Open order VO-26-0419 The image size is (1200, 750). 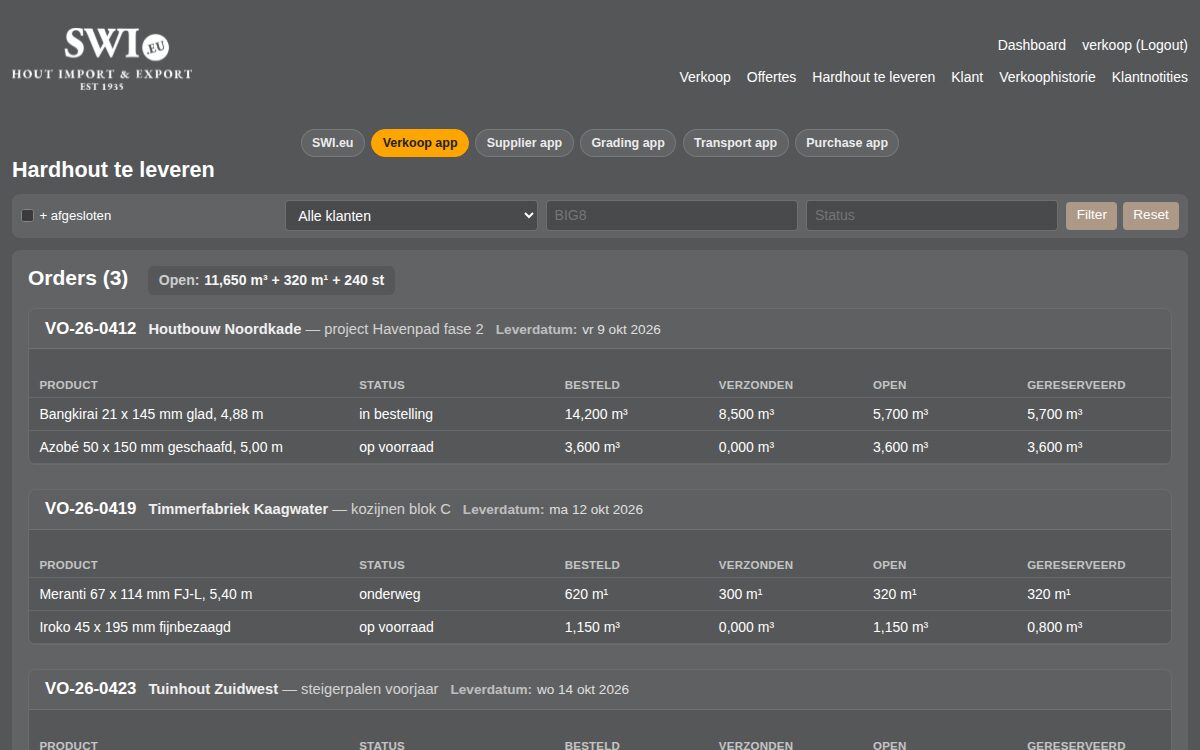point(91,508)
